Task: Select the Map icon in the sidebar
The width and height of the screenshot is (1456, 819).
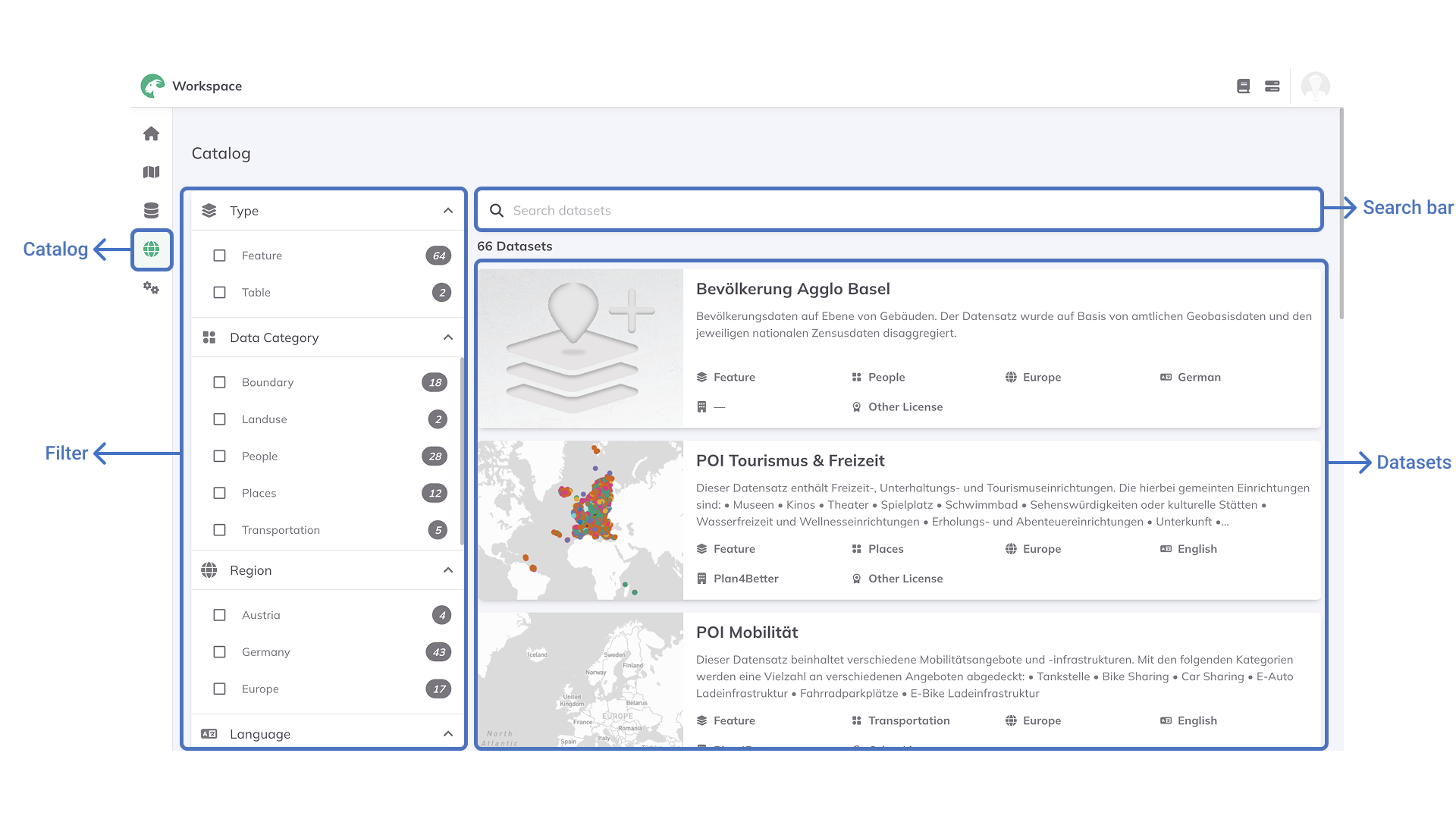Action: [x=152, y=172]
